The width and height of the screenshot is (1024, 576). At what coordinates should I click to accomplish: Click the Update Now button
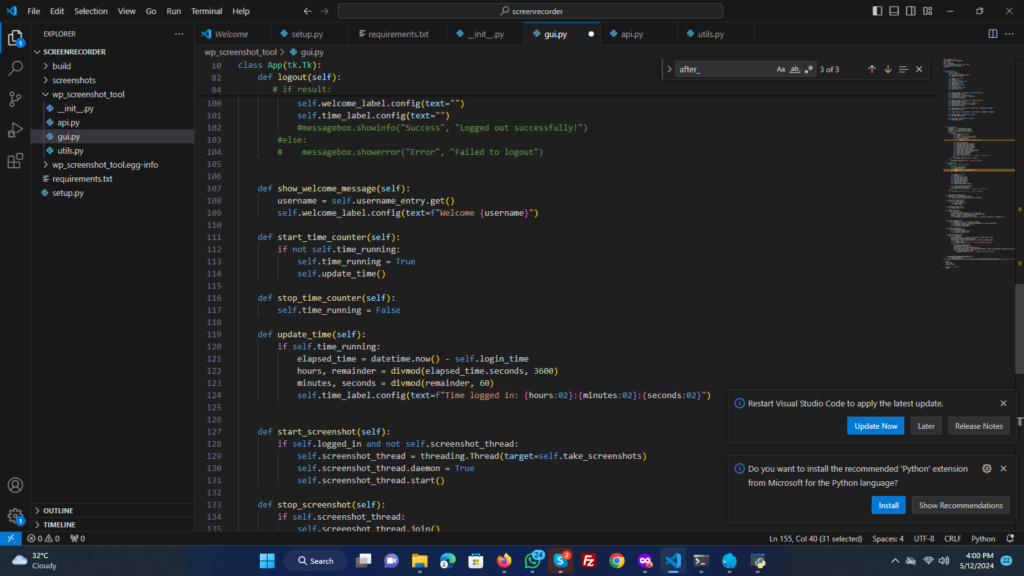click(875, 426)
